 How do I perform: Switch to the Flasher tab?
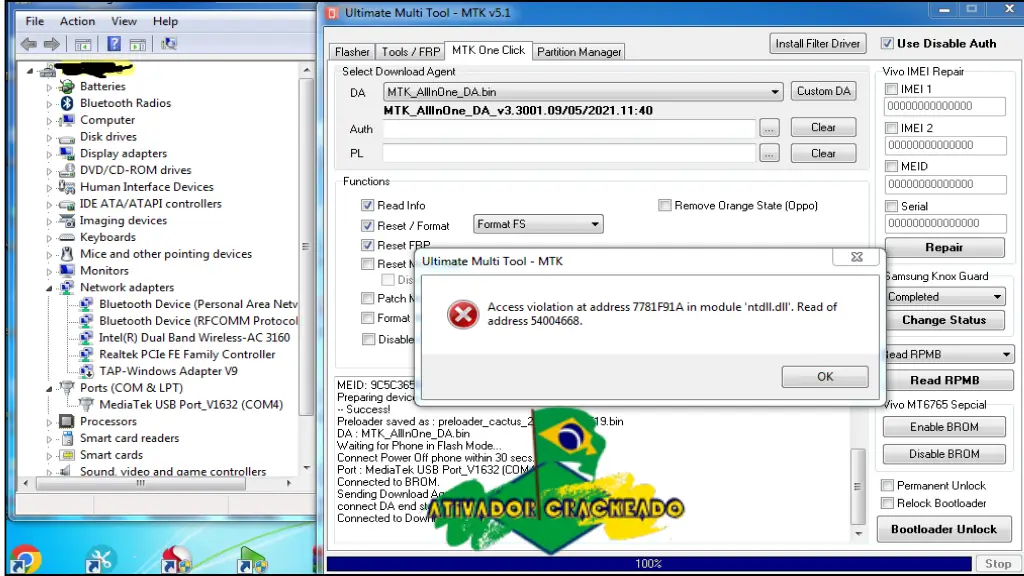[352, 52]
